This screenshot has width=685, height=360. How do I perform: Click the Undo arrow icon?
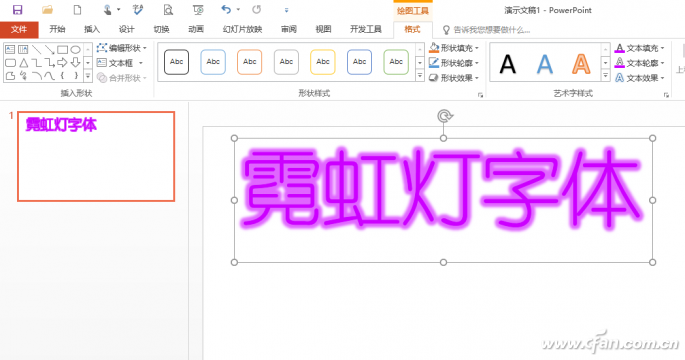click(x=226, y=9)
